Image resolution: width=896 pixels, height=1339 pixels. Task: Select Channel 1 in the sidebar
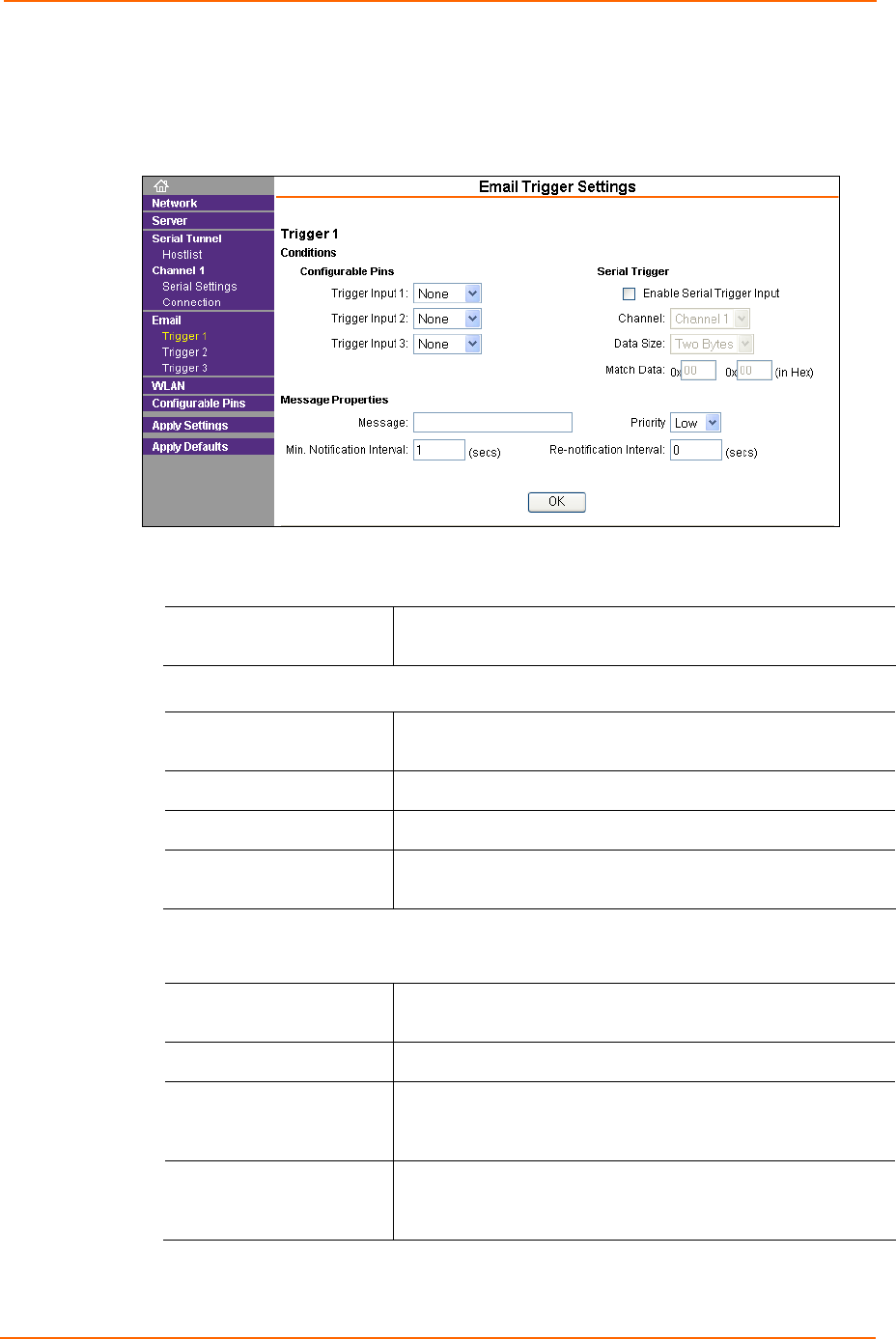point(179,270)
